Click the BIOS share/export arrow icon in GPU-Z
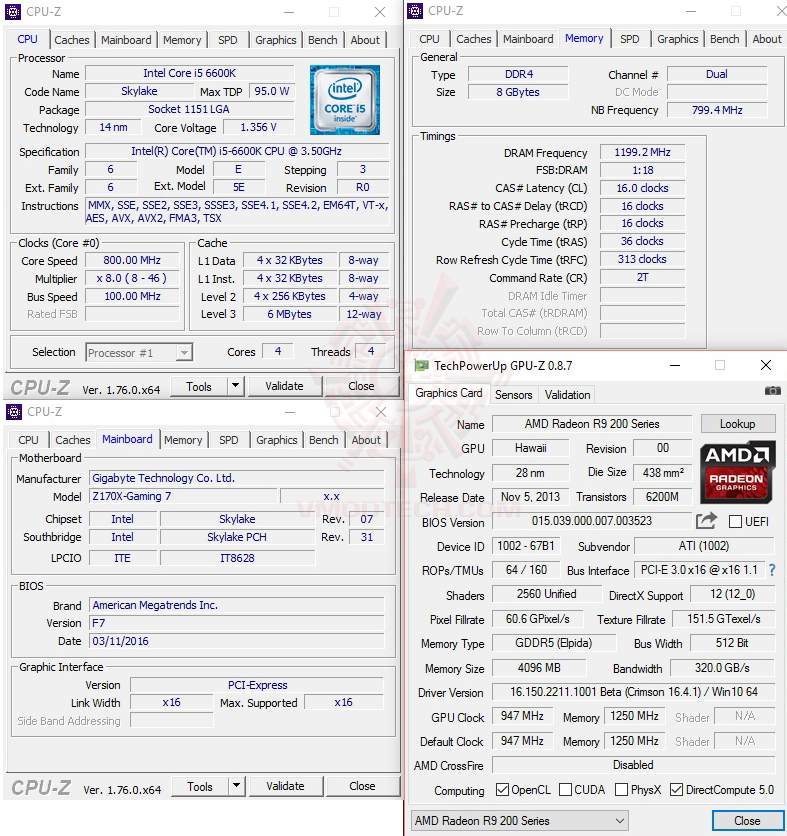Viewport: 787px width, 836px height. click(x=706, y=521)
